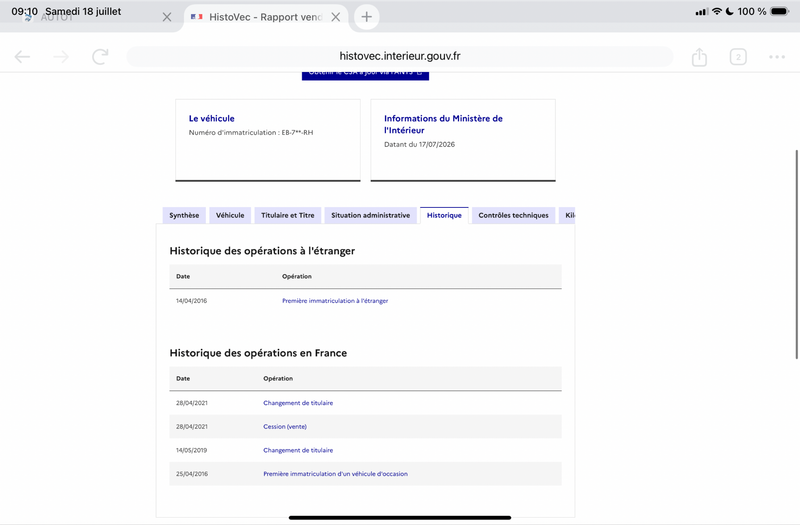Click the Historique des opérations à l'étranger heading

262,251
